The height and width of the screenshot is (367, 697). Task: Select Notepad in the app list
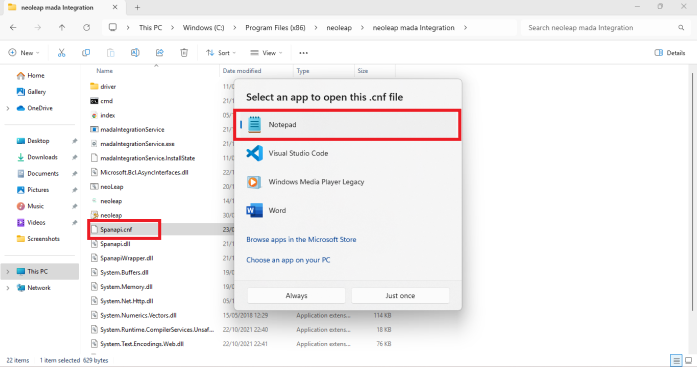click(347, 125)
